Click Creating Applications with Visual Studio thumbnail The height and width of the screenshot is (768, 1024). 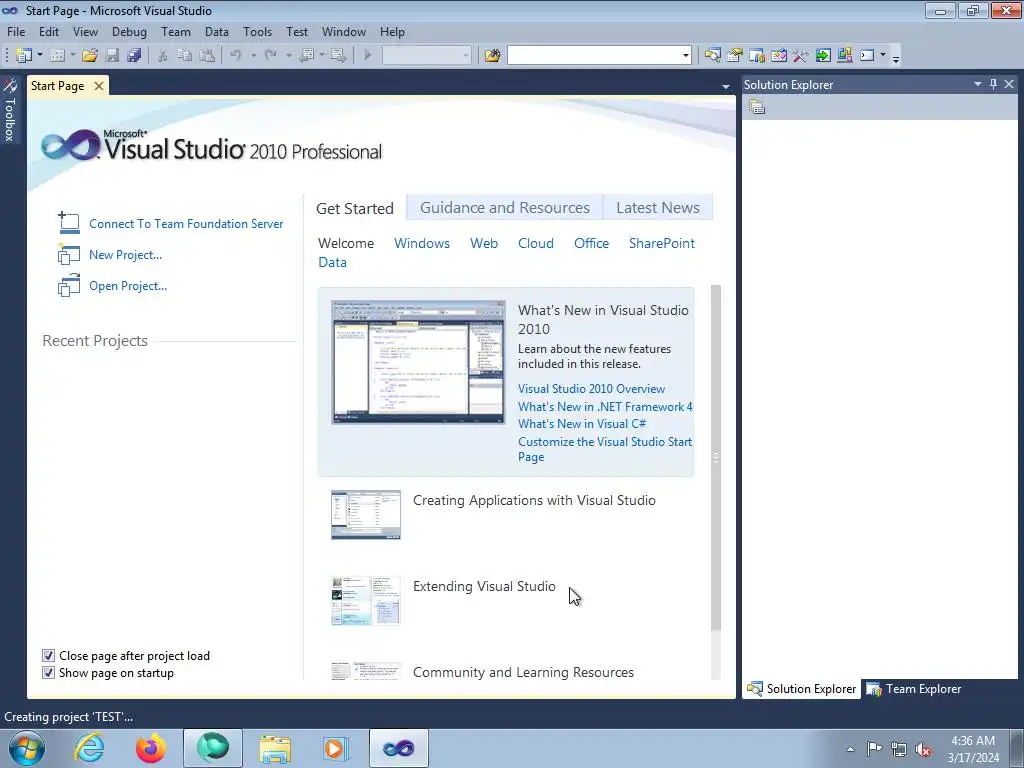pyautogui.click(x=366, y=515)
